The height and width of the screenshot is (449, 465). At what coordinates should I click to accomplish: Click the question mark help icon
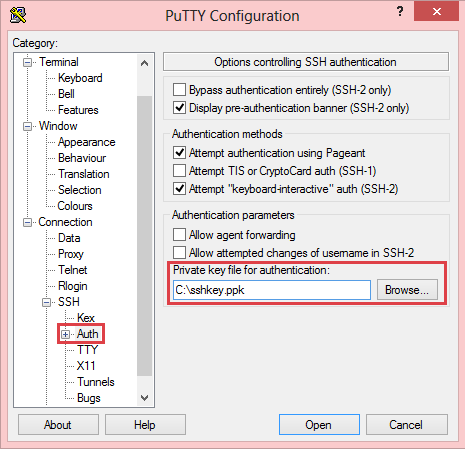(x=400, y=11)
